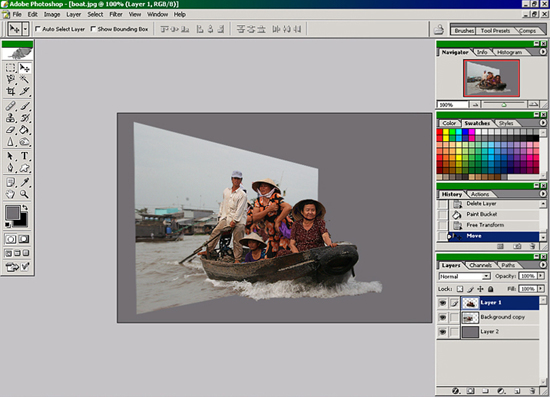Open the blending mode Normal dropdown
The width and height of the screenshot is (550, 397).
(464, 276)
